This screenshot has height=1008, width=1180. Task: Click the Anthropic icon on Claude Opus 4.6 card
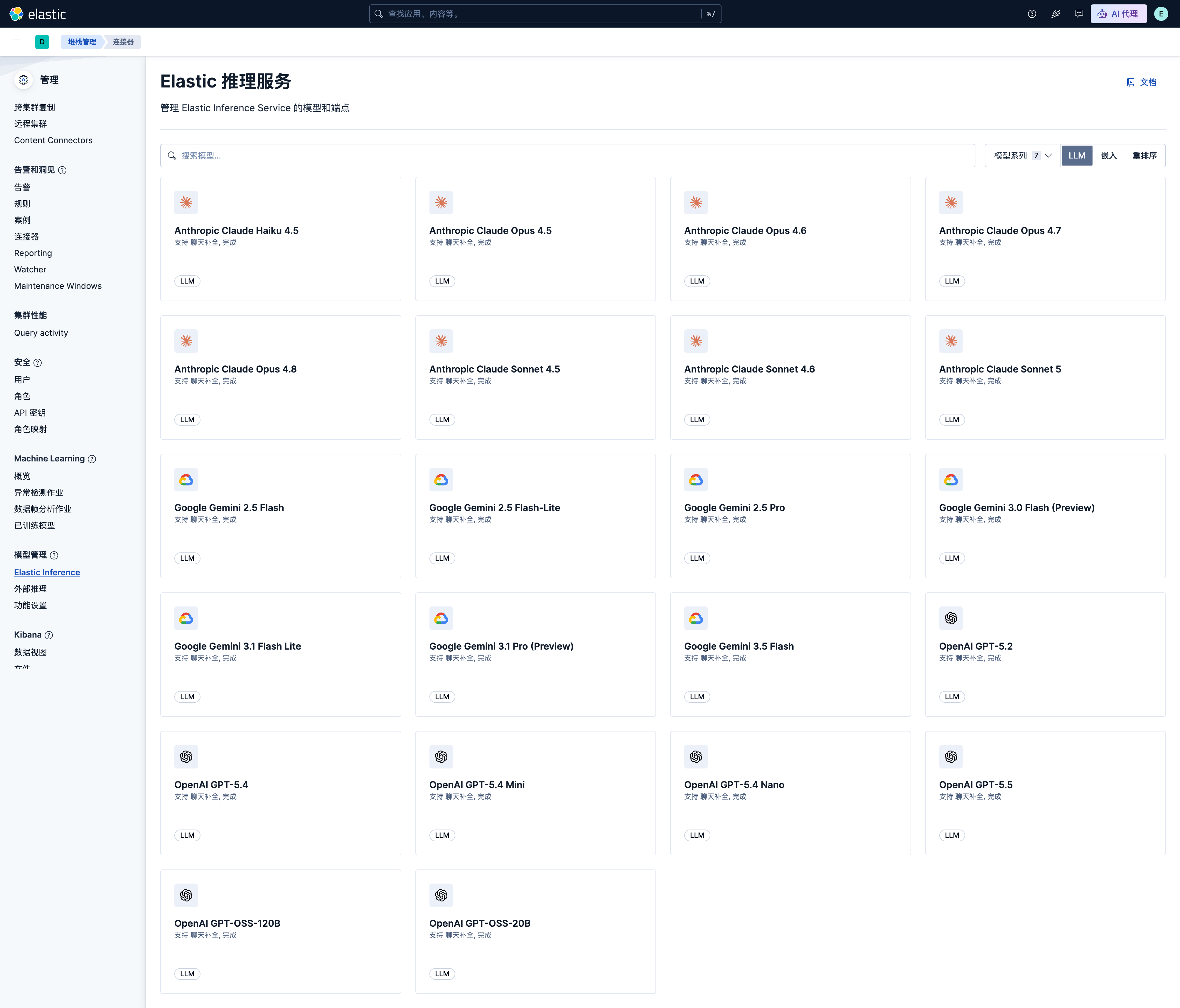(696, 202)
